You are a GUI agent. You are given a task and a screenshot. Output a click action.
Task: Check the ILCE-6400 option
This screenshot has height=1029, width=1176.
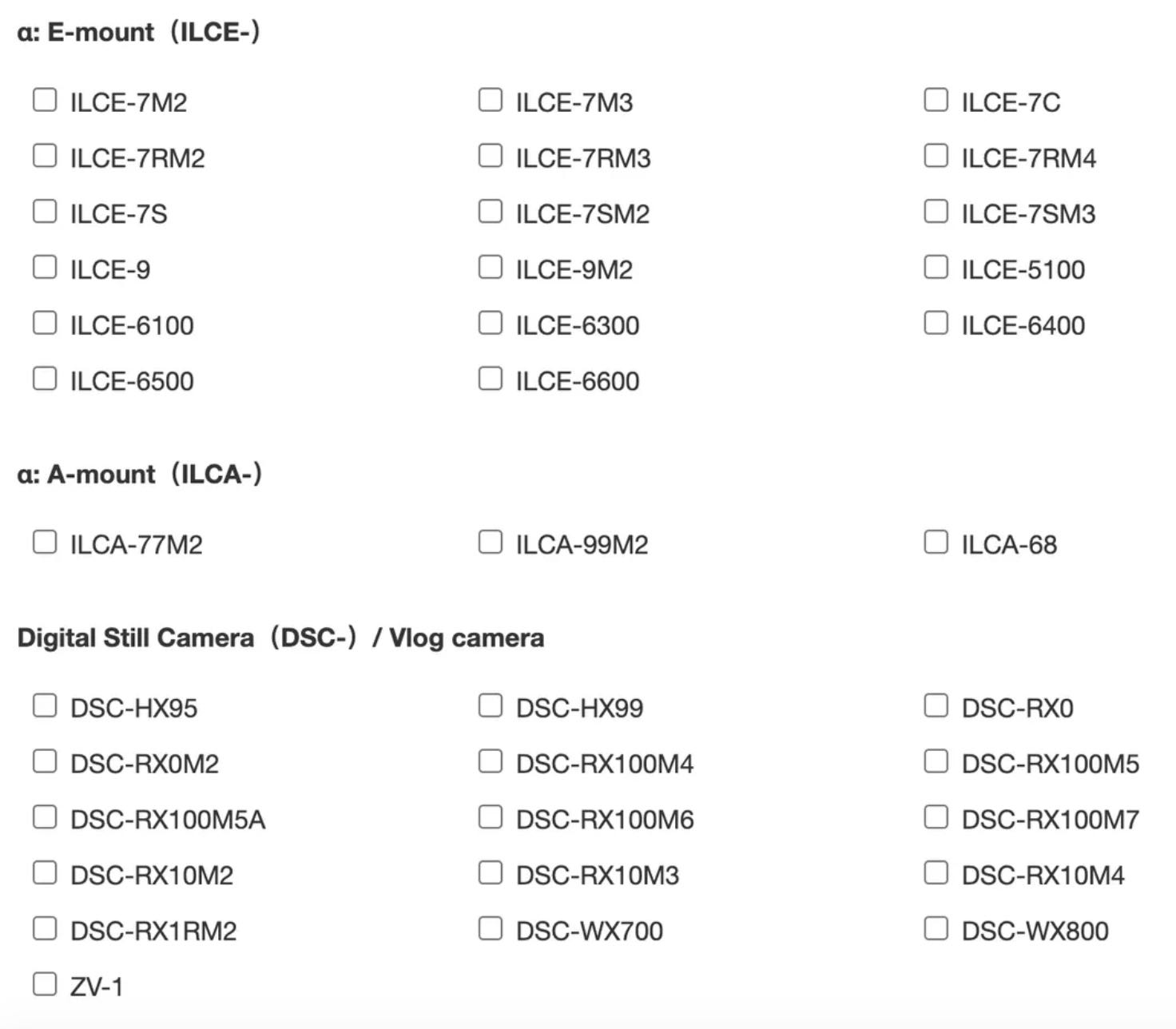click(936, 323)
